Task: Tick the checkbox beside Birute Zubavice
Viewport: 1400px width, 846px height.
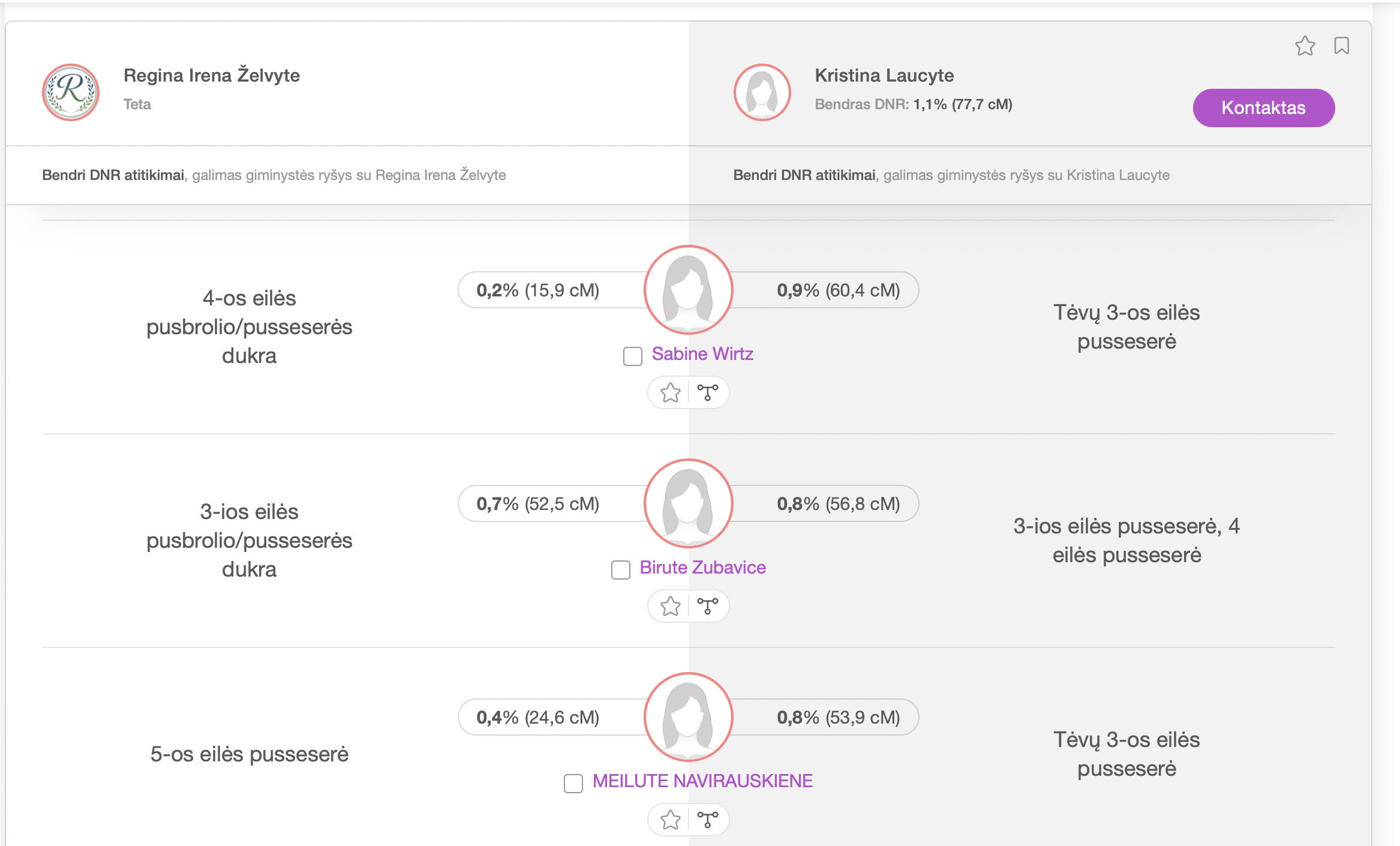Action: point(621,569)
